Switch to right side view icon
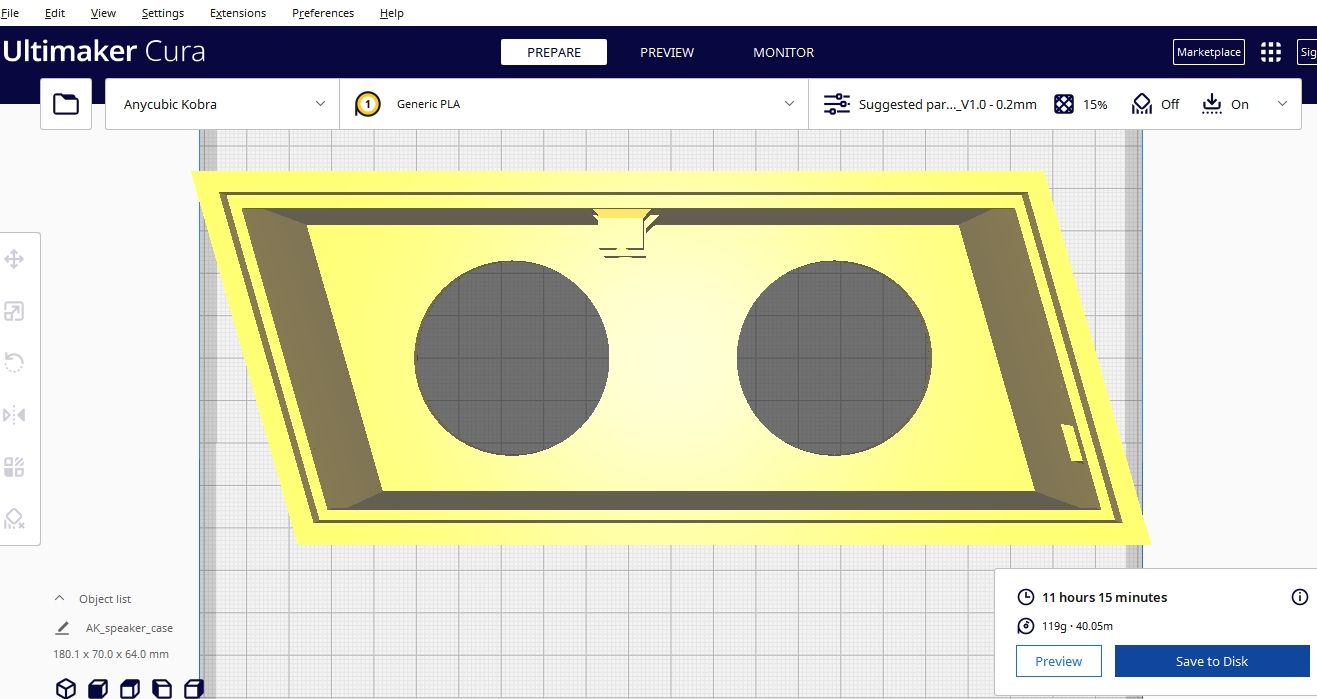The height and width of the screenshot is (699, 1317). [194, 688]
